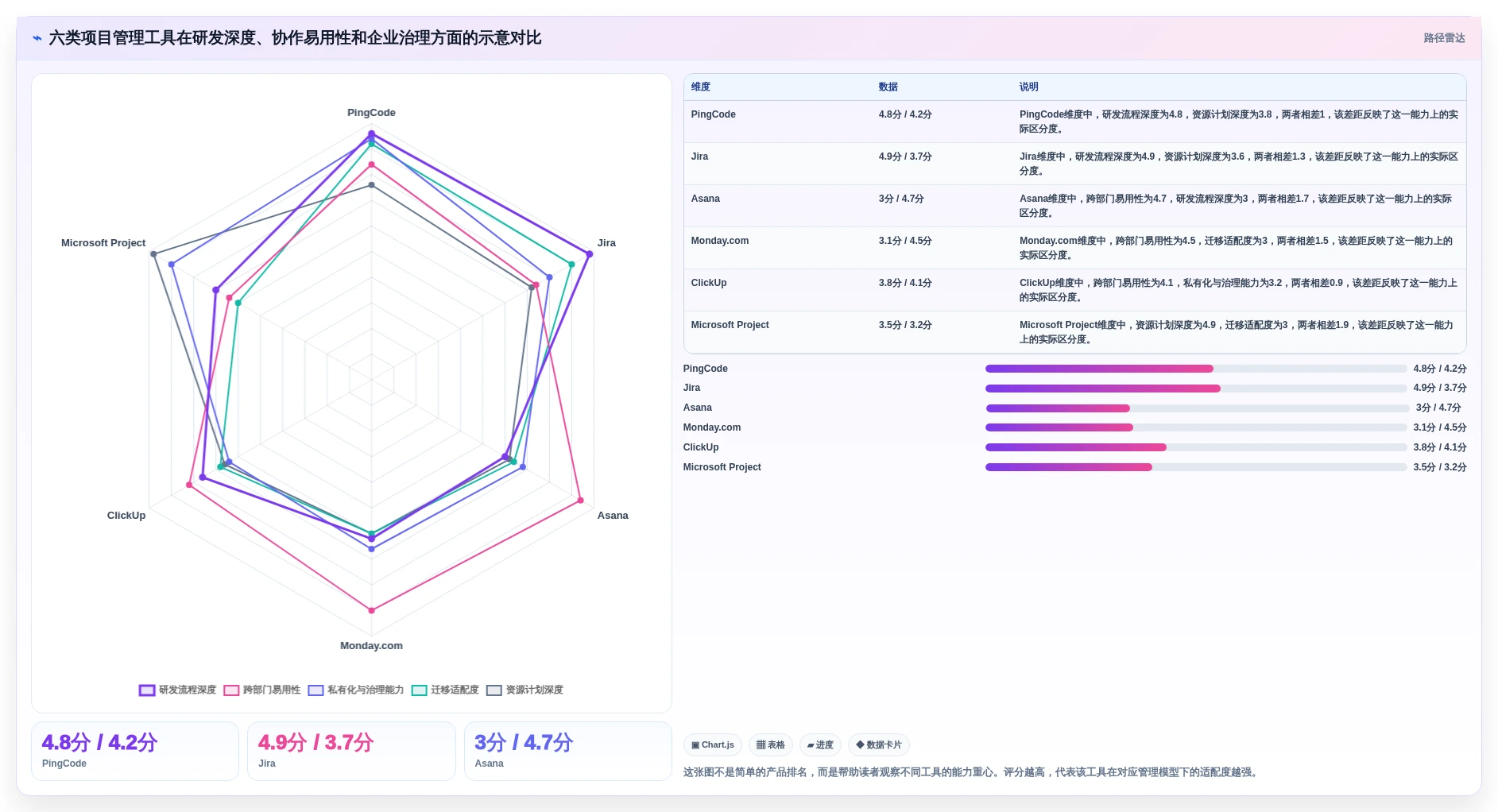Click the Jira row's 4.9分 / 3.7分 cell

pos(905,157)
